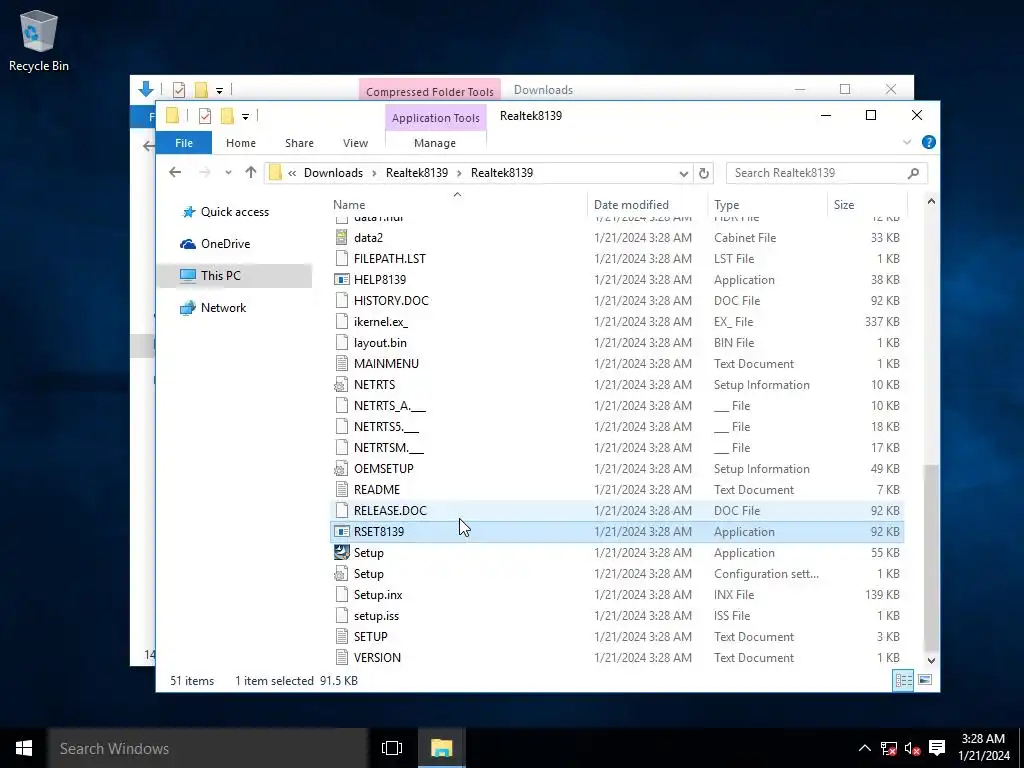The image size is (1024, 768).
Task: Open Network in the navigation pane
Action: point(223,308)
